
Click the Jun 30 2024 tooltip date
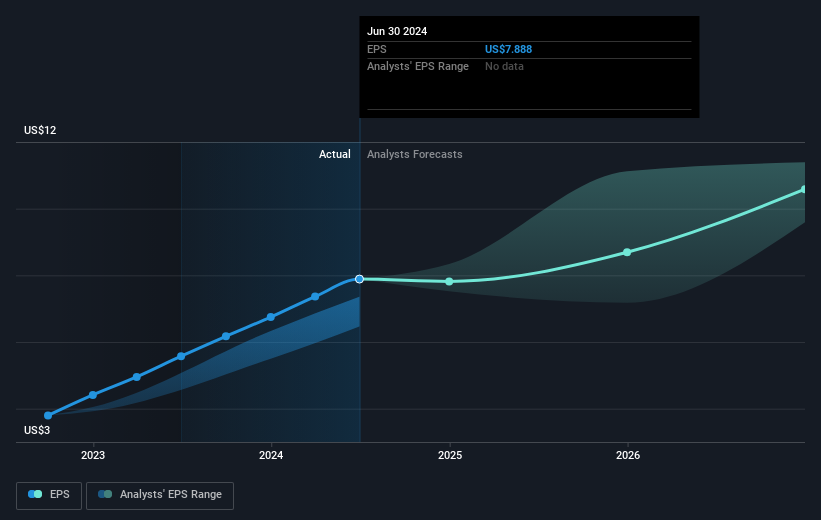click(397, 31)
